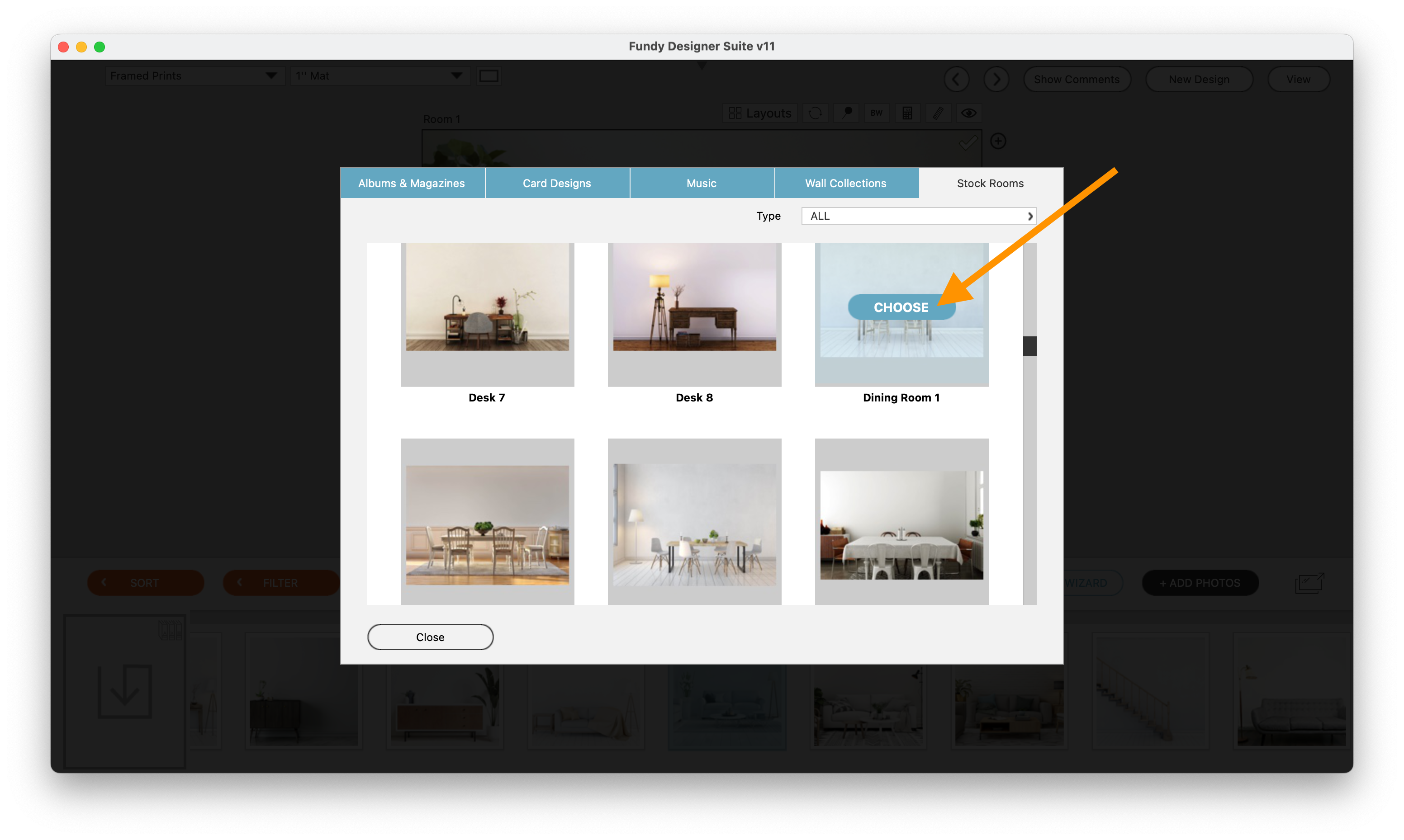Select the staircase room thumbnail in strip
This screenshot has width=1404, height=840.
[1150, 692]
